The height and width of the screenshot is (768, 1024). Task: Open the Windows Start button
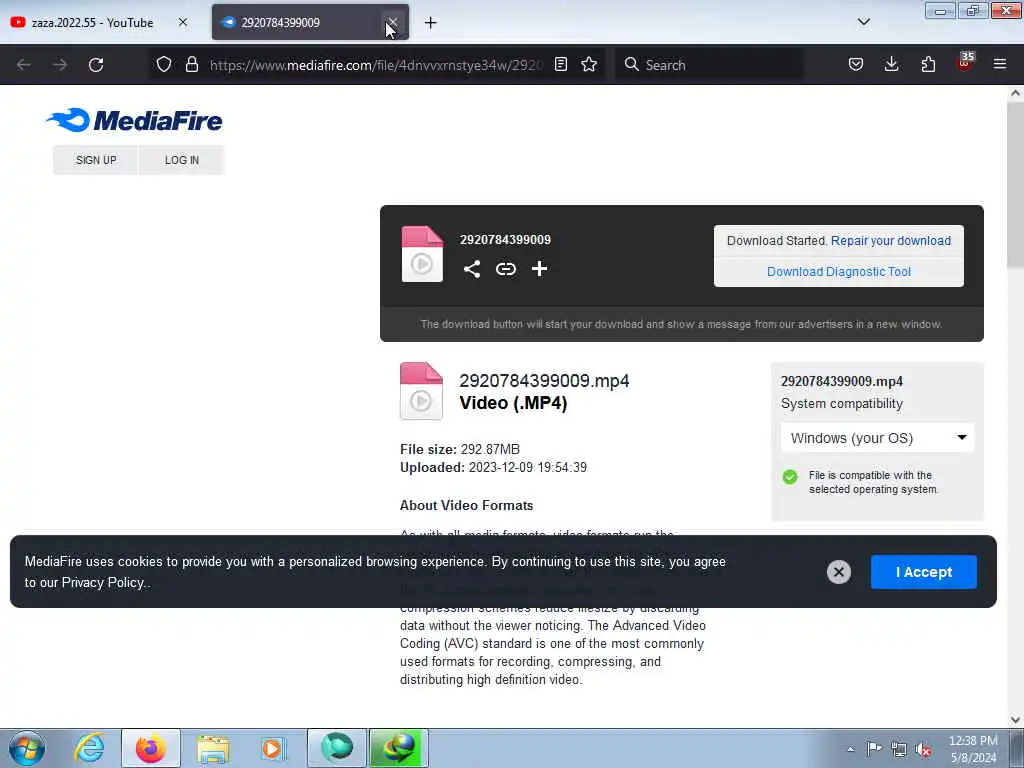27,748
